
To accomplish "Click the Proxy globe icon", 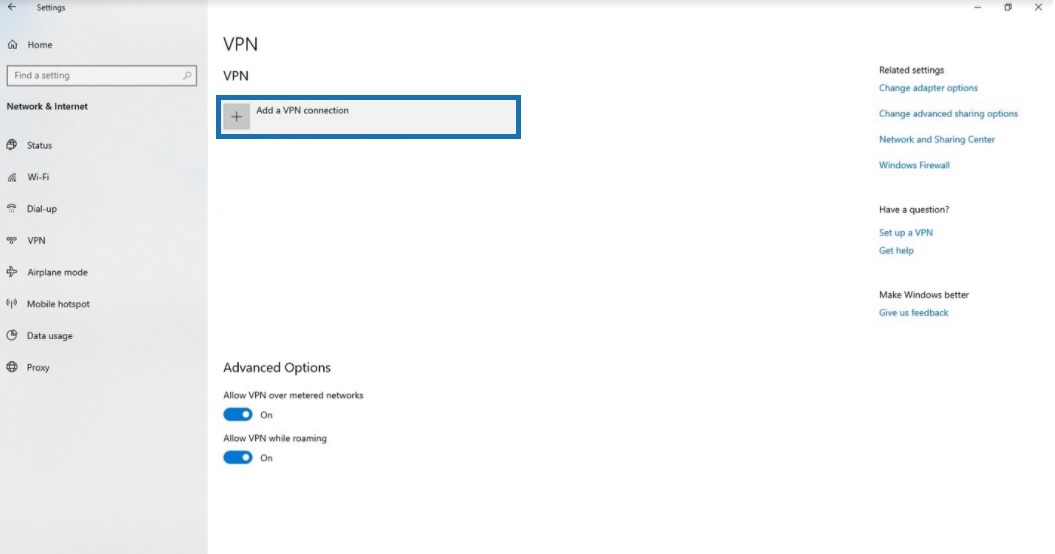I will 12,367.
